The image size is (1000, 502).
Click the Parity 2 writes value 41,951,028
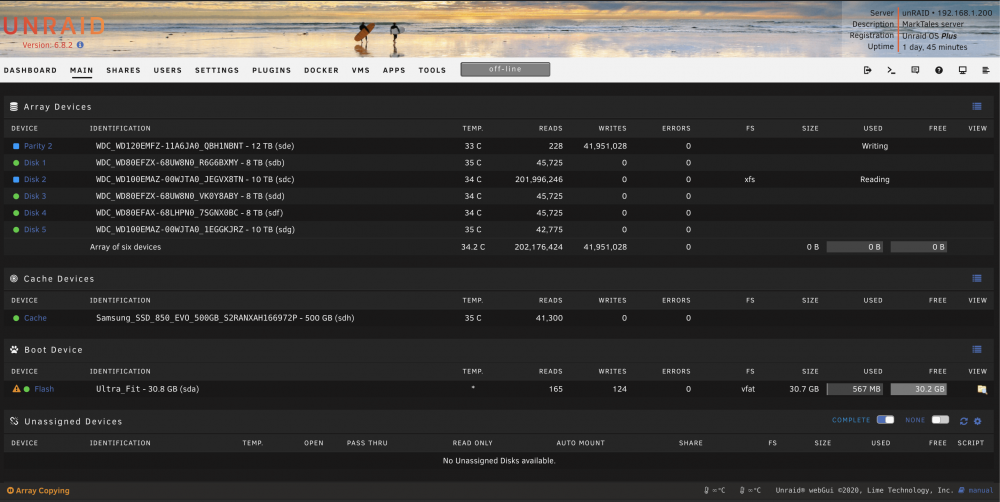click(x=605, y=146)
